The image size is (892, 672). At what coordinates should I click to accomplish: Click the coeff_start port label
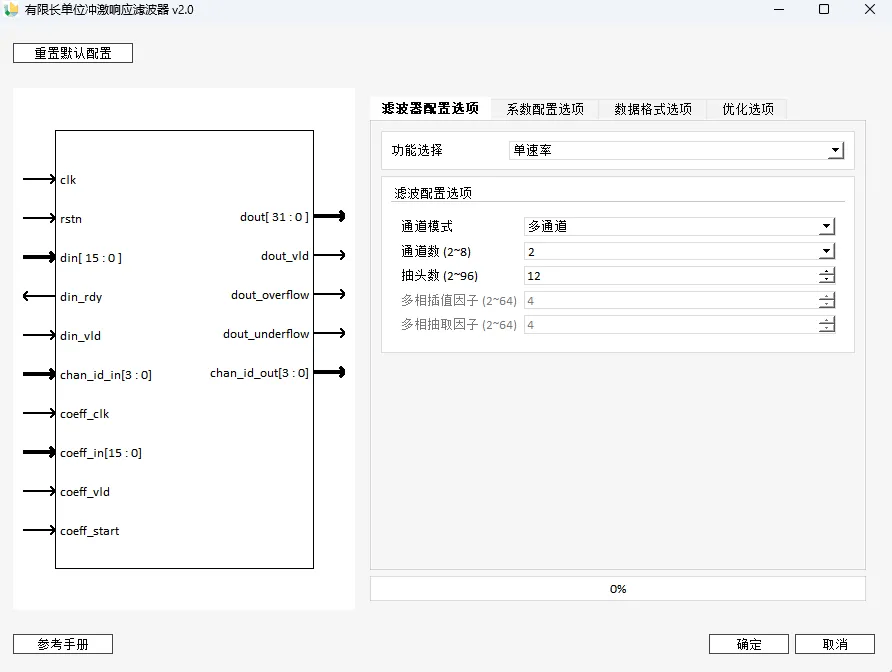click(89, 531)
